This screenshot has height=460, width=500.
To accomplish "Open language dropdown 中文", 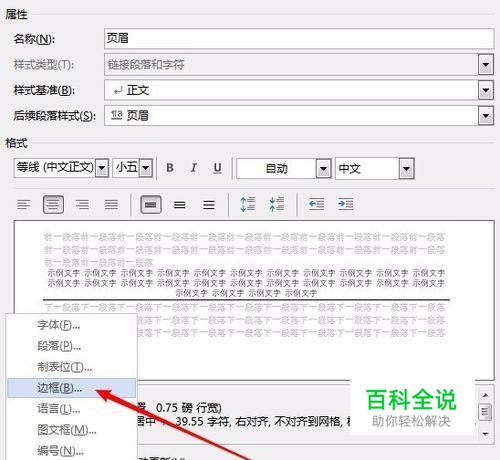I will pyautogui.click(x=406, y=169).
